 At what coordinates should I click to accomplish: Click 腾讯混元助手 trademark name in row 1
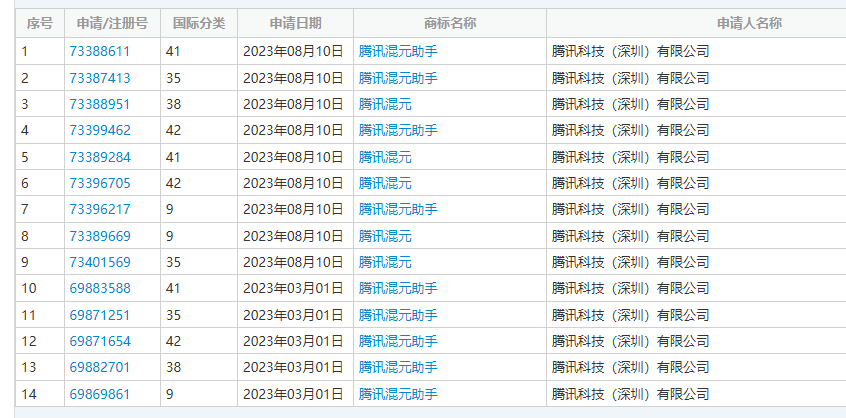pyautogui.click(x=398, y=51)
